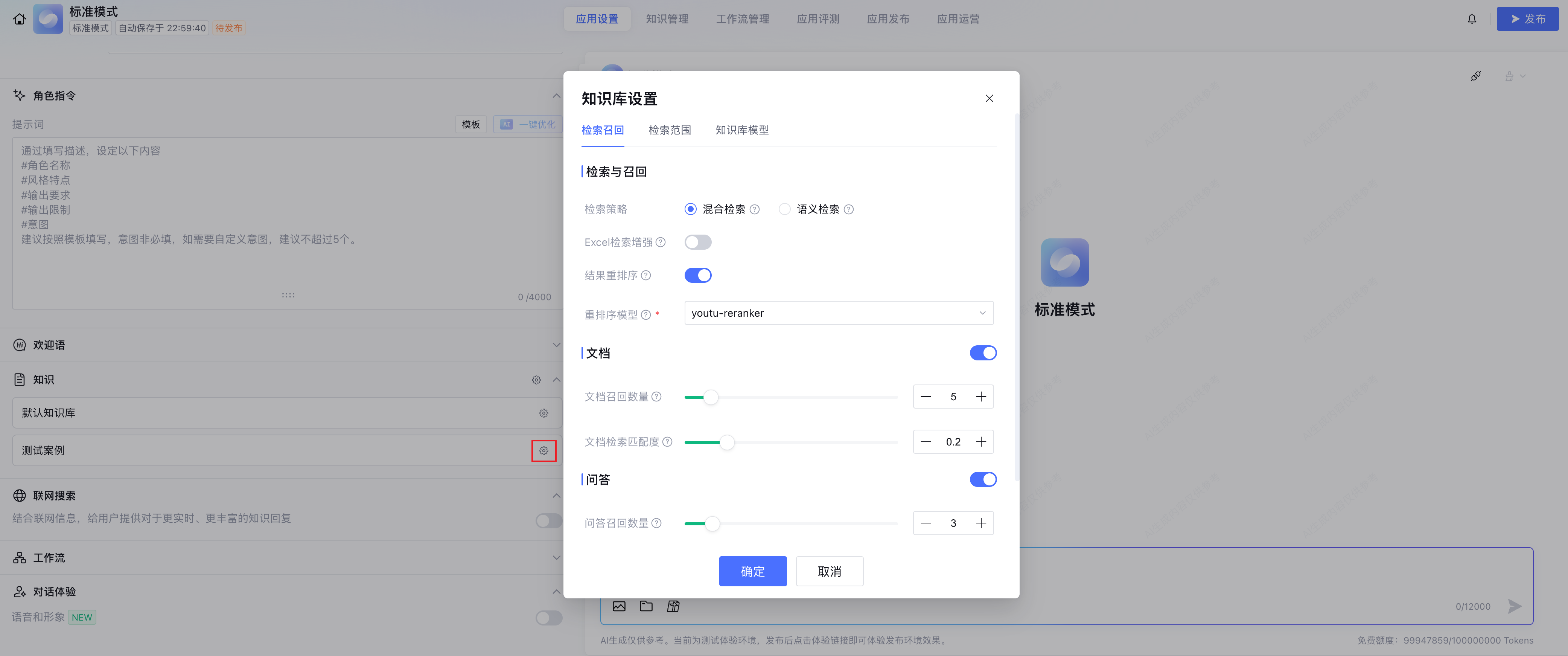Image resolution: width=1568 pixels, height=656 pixels.
Task: Disable the 文档 section toggle
Action: (x=982, y=353)
